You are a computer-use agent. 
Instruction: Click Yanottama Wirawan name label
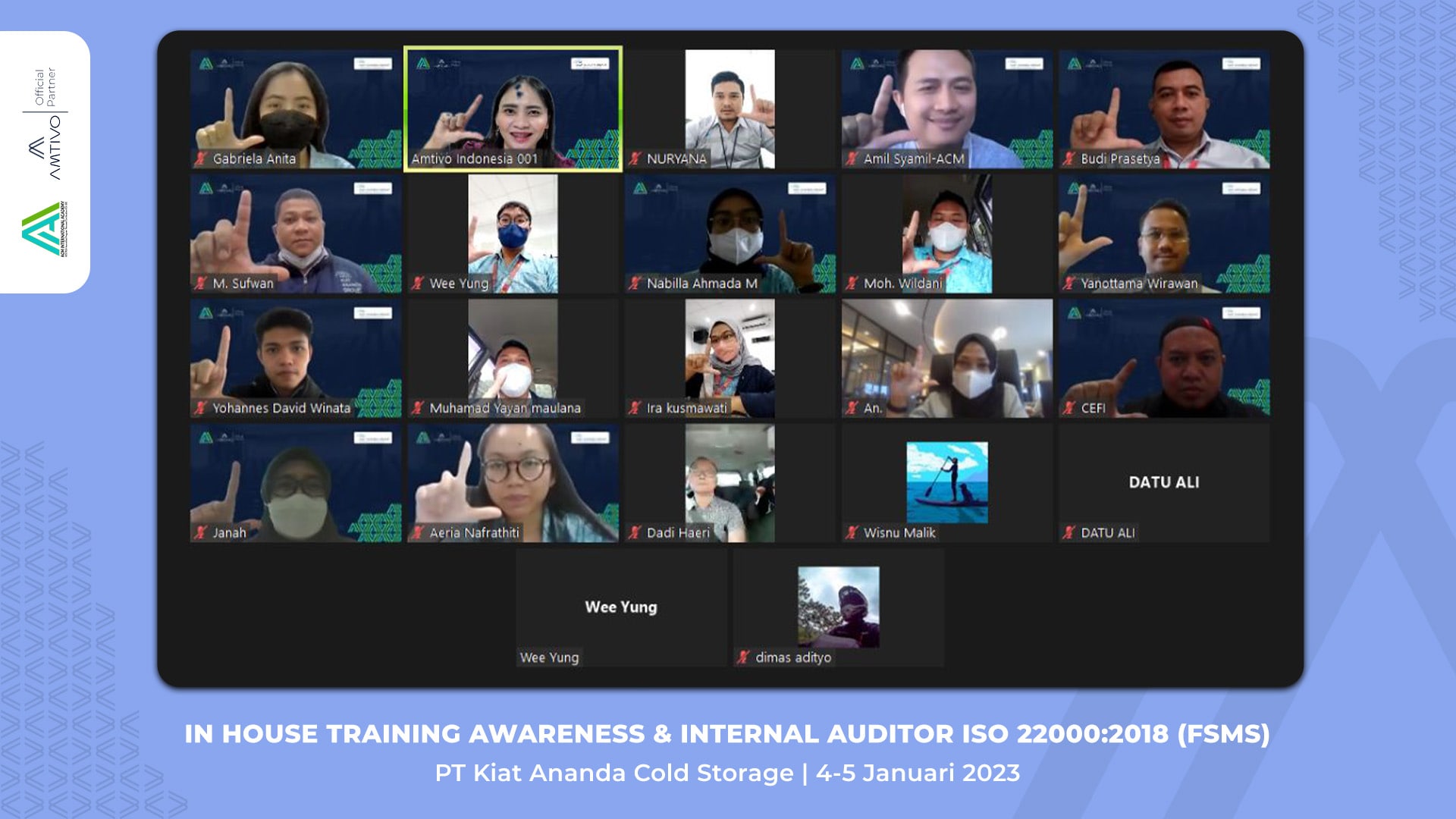click(x=1139, y=284)
